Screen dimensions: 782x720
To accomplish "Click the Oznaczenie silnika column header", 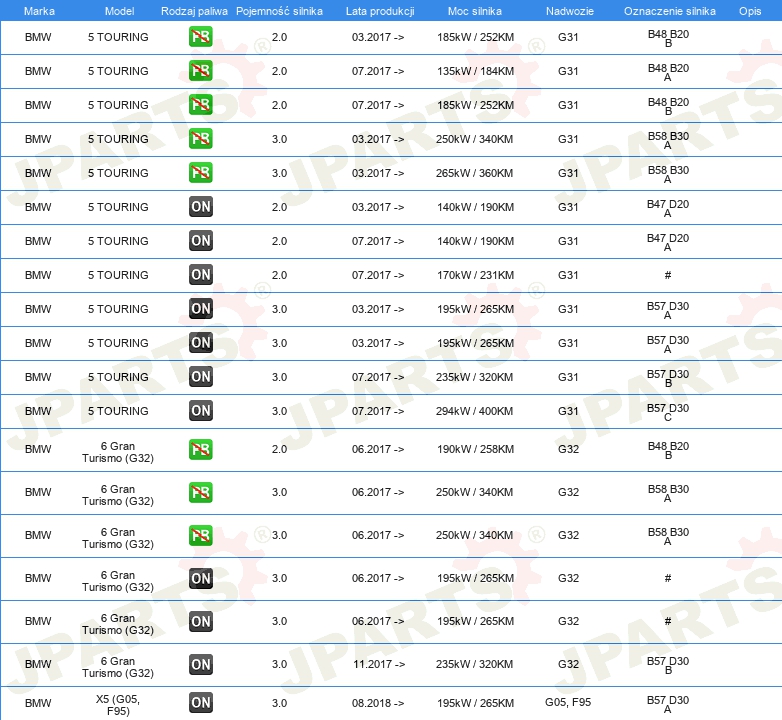I will 670,11.
